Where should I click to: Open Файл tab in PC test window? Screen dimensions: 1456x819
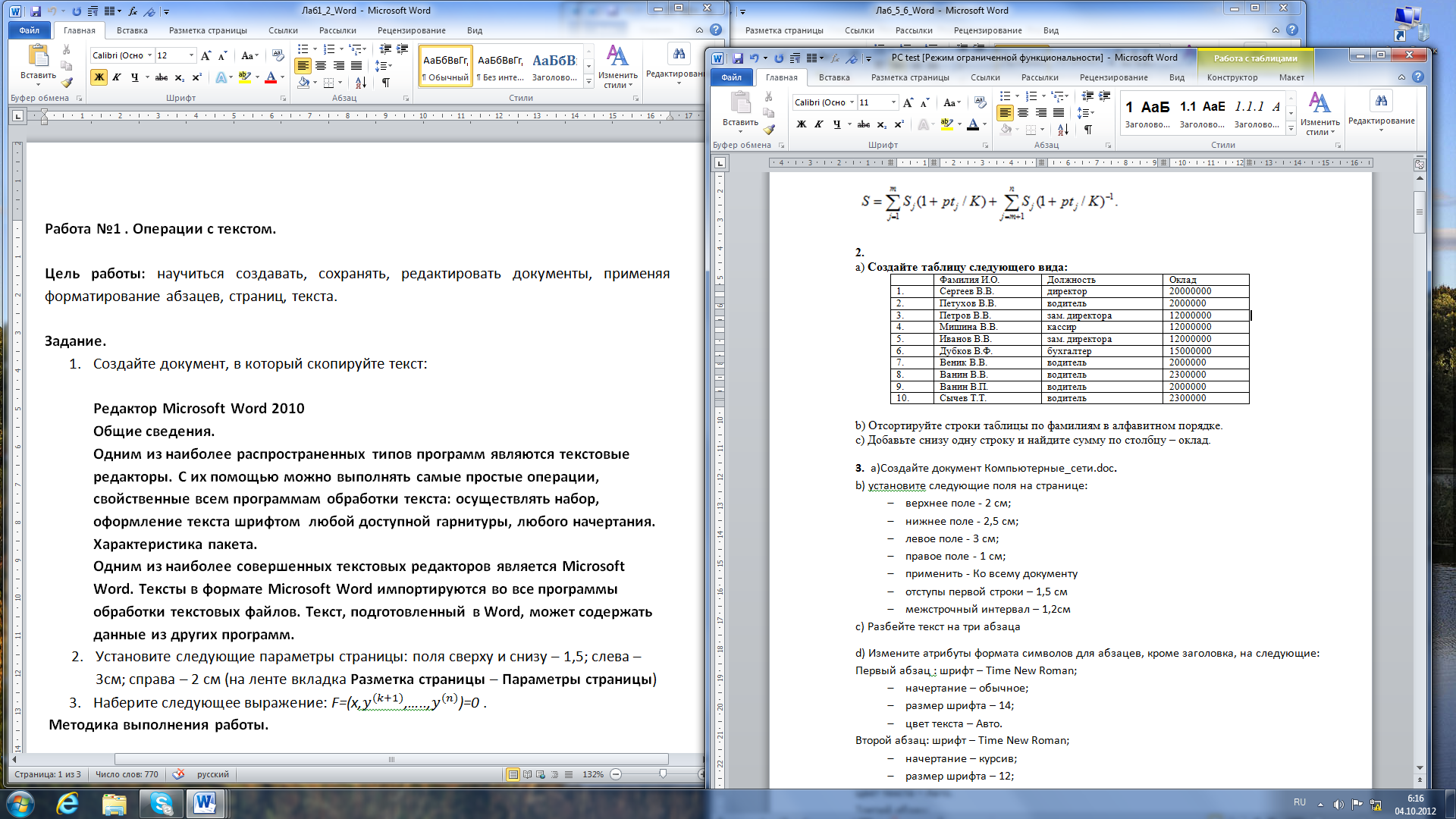(x=732, y=77)
